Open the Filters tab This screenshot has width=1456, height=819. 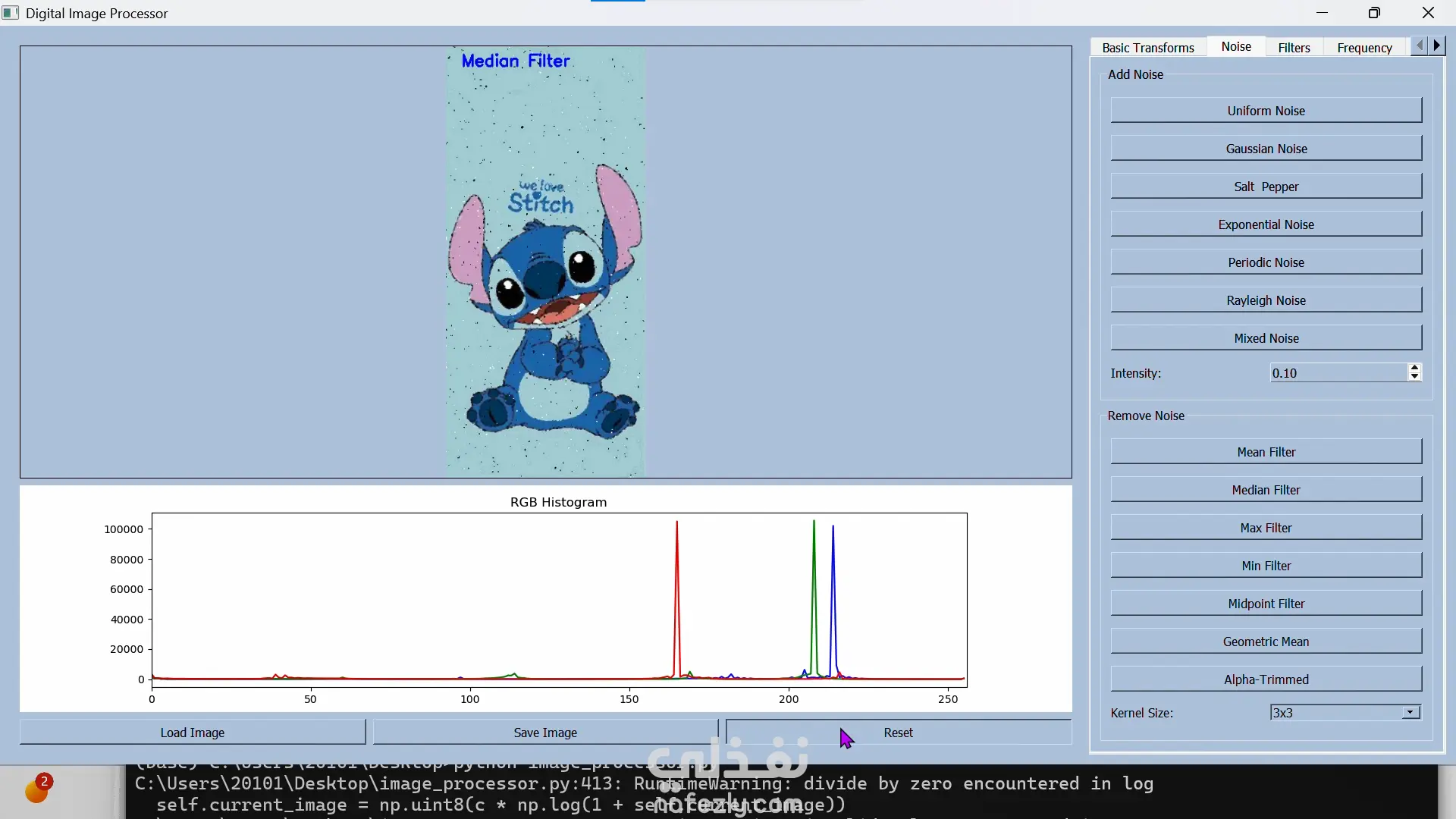[1293, 48]
